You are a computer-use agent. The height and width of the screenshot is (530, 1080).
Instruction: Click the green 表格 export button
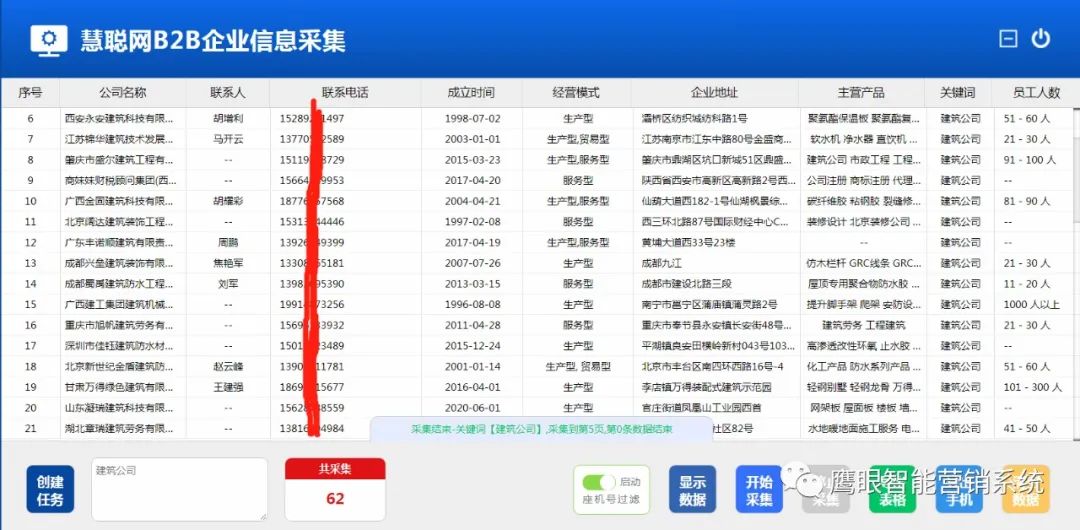(892, 489)
